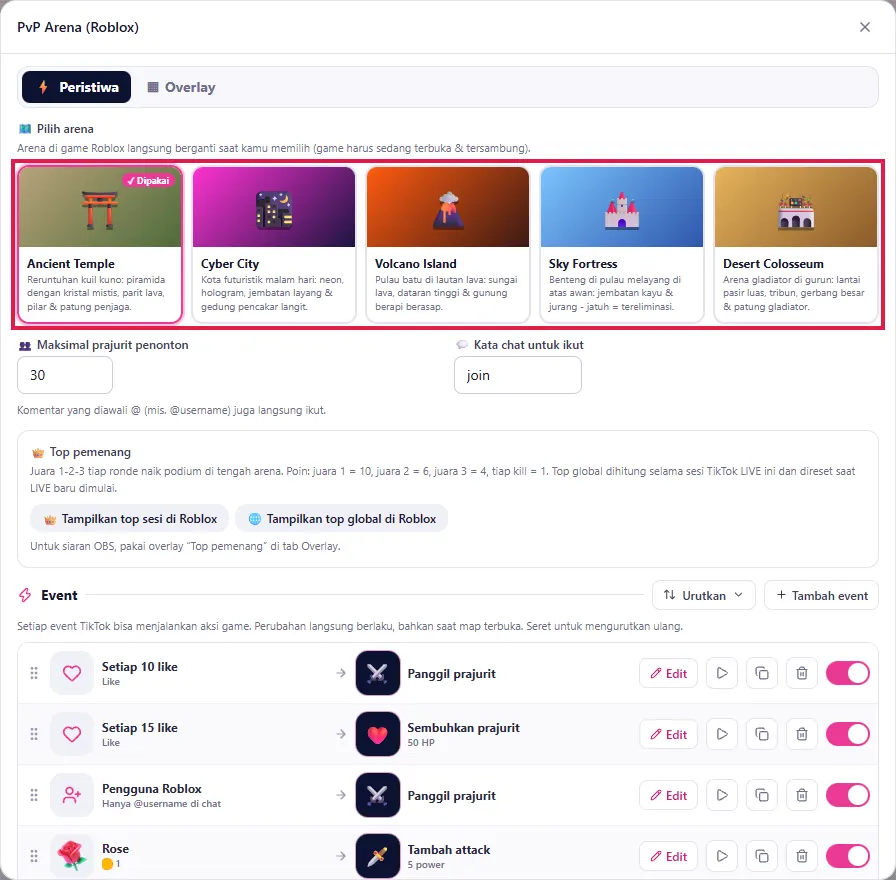This screenshot has height=880, width=896.
Task: Test-run the 'Setiap 10 like' event
Action: 722,673
